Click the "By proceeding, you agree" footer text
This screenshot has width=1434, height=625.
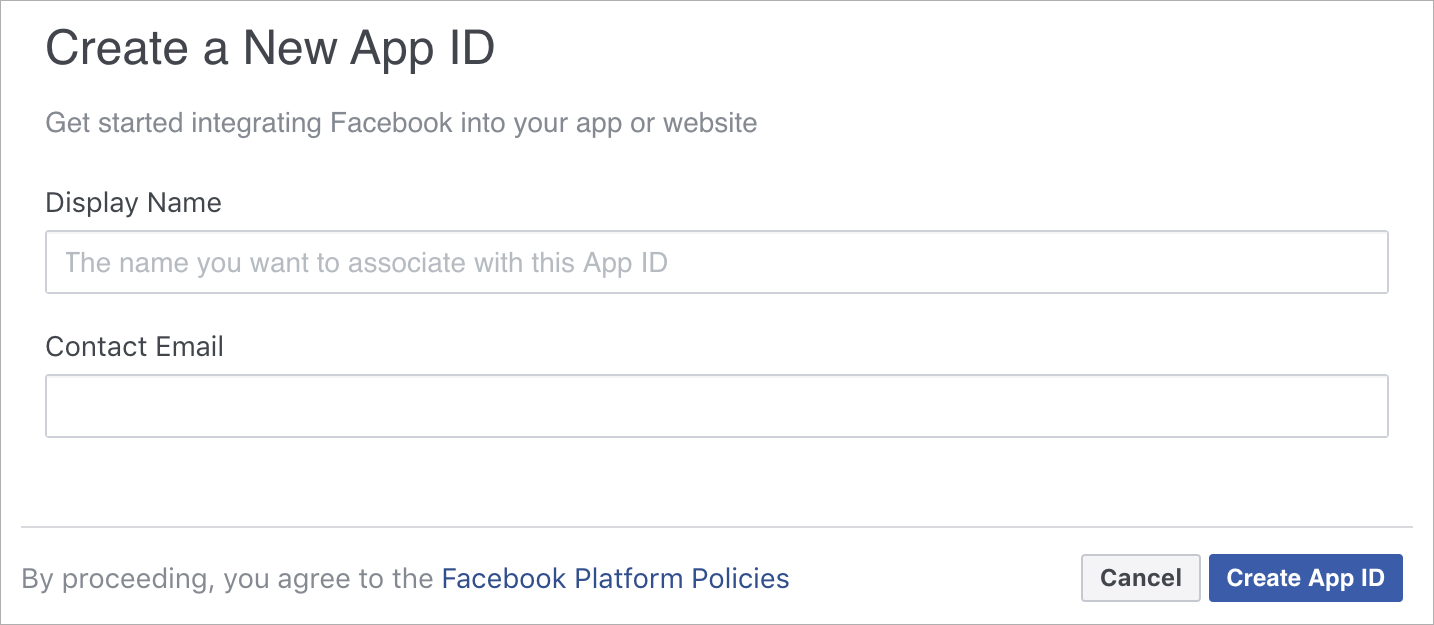[228, 578]
